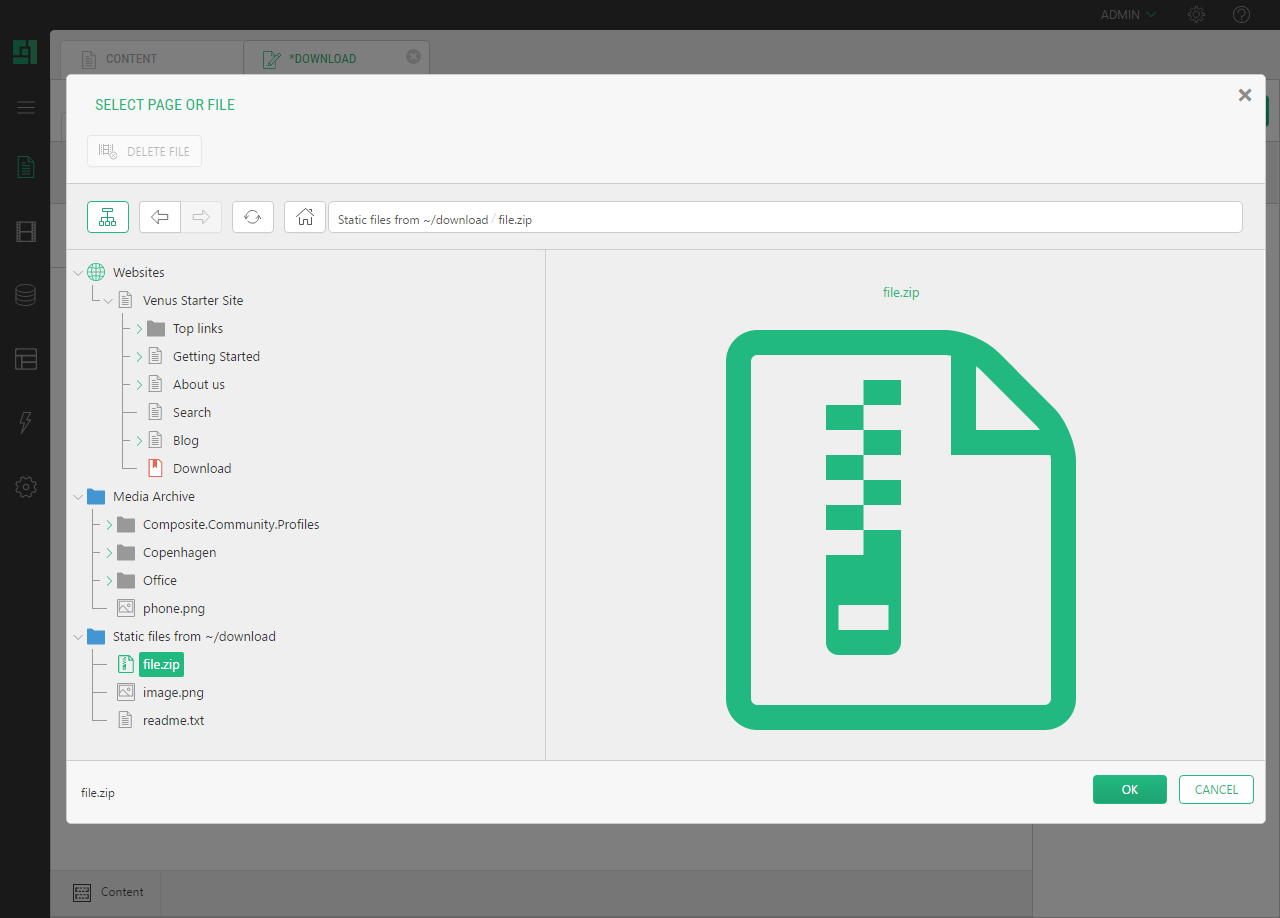Switch to the Content tab

coord(131,59)
